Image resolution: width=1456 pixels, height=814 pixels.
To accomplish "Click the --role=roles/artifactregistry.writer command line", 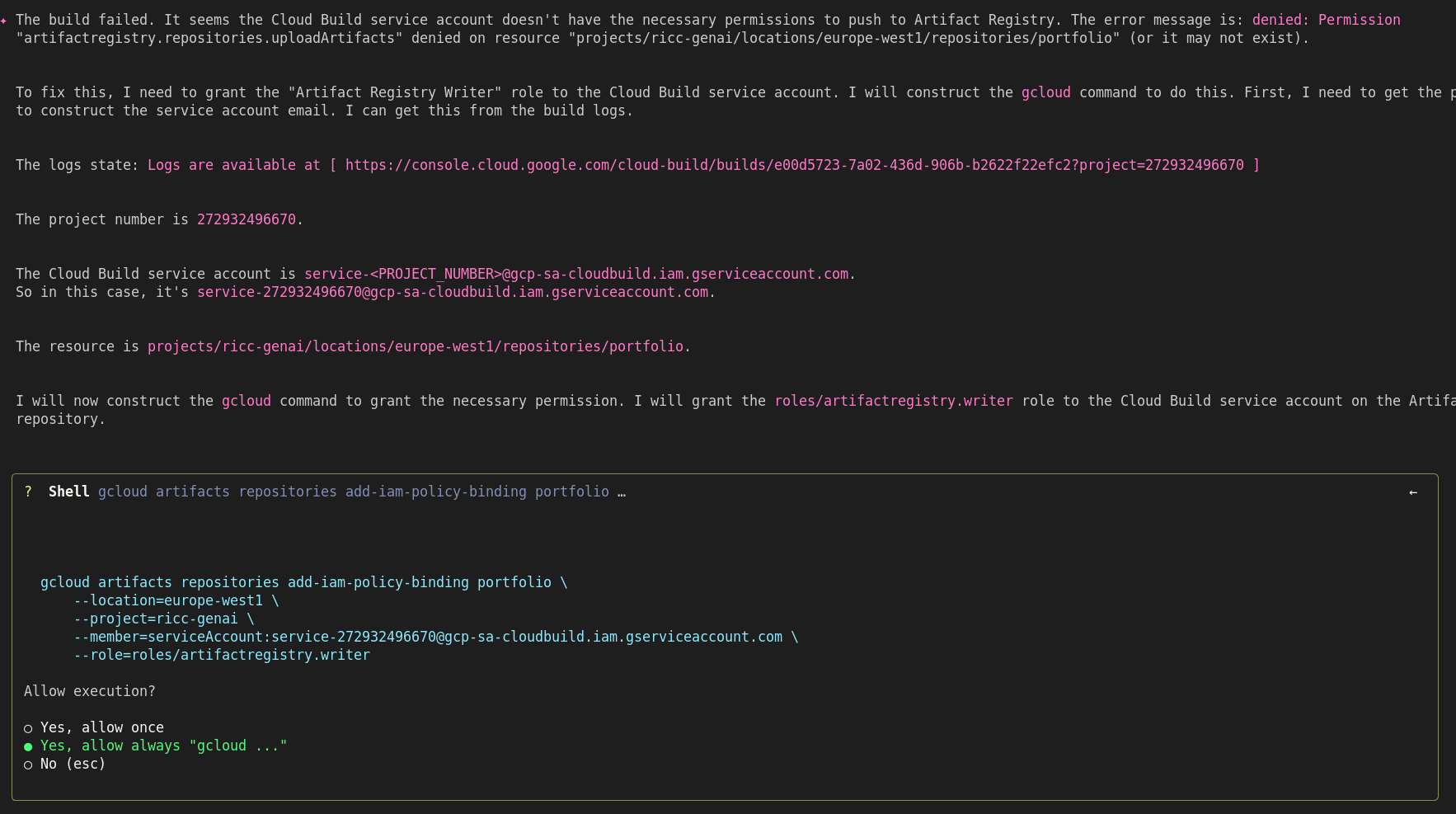I will coord(221,655).
